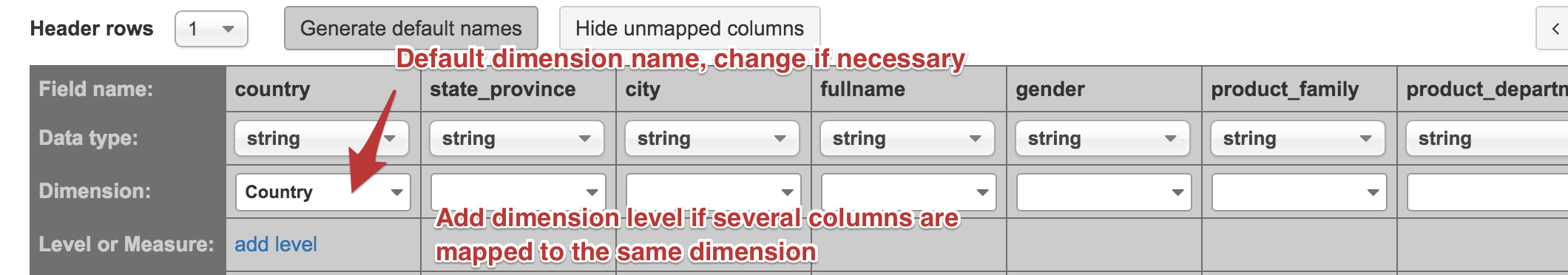Click Hide unmapped columns button
The height and width of the screenshot is (275, 1568).
(x=689, y=29)
